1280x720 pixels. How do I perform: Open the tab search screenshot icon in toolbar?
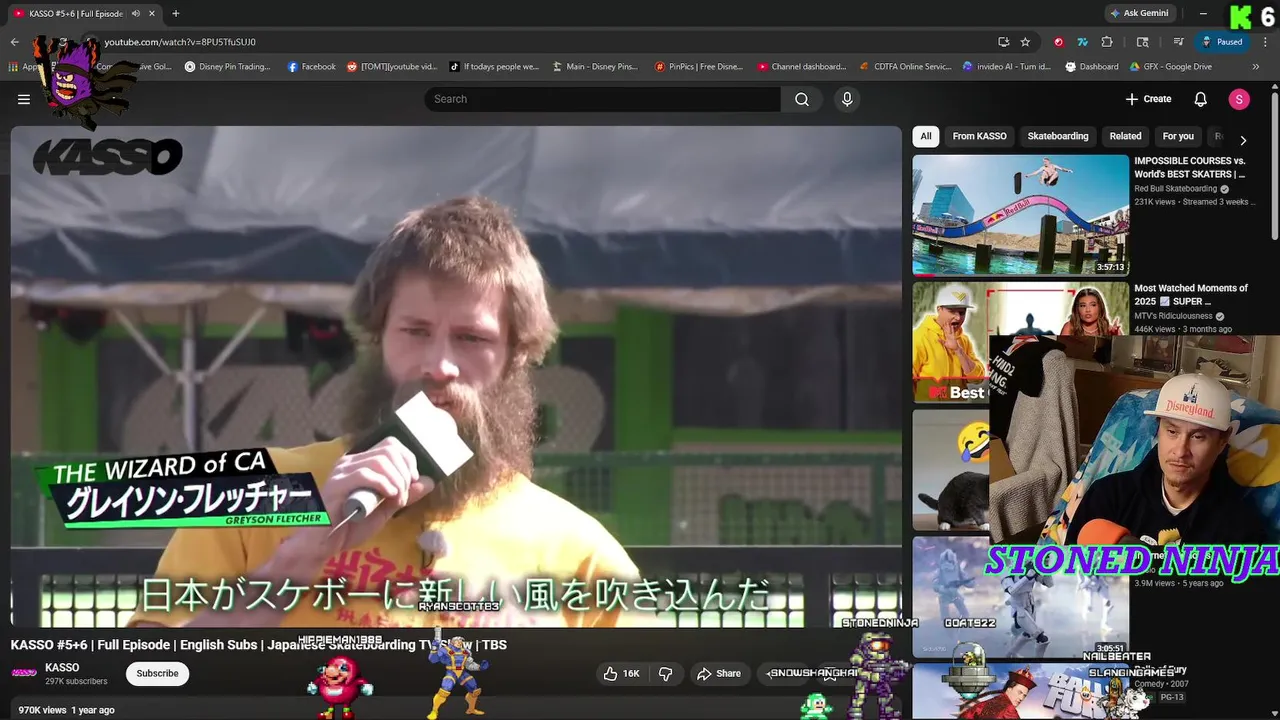1143,42
